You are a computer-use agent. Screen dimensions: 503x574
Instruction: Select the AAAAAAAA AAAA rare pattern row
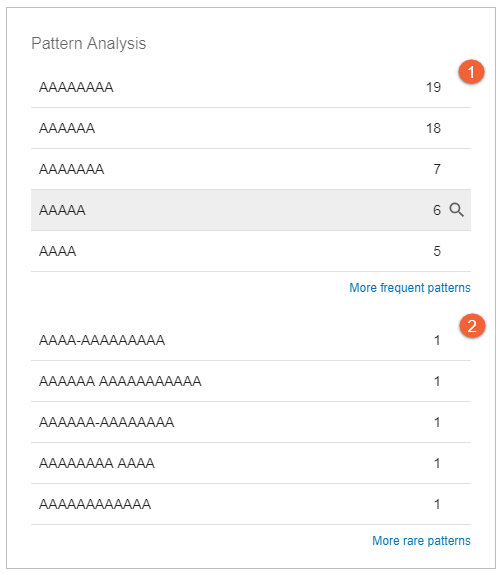tap(251, 463)
